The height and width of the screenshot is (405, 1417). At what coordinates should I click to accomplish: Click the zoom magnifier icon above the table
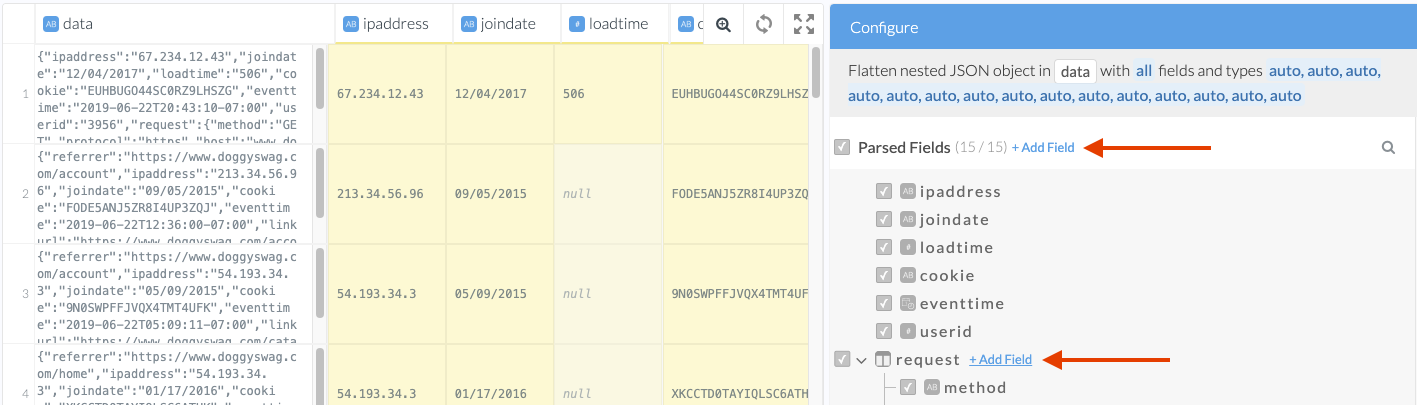coord(723,24)
